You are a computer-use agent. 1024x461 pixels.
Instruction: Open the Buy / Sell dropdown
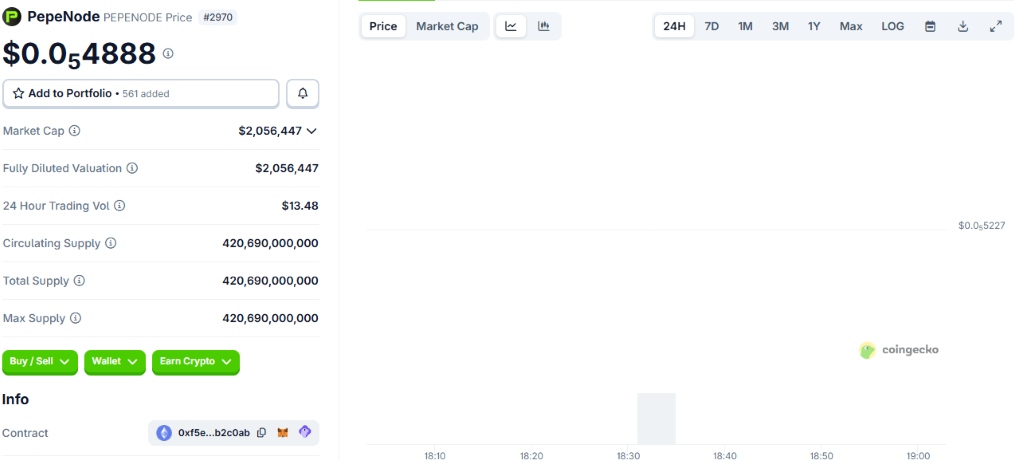(x=40, y=362)
